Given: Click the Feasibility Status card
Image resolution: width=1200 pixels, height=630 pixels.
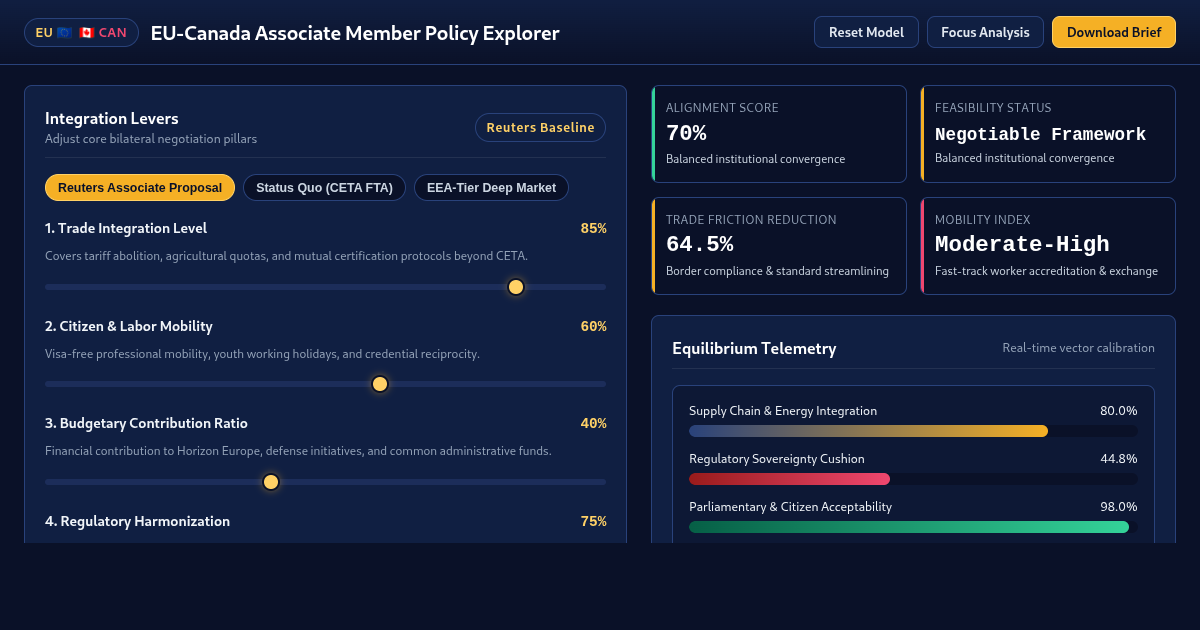Looking at the screenshot, I should coord(1048,134).
